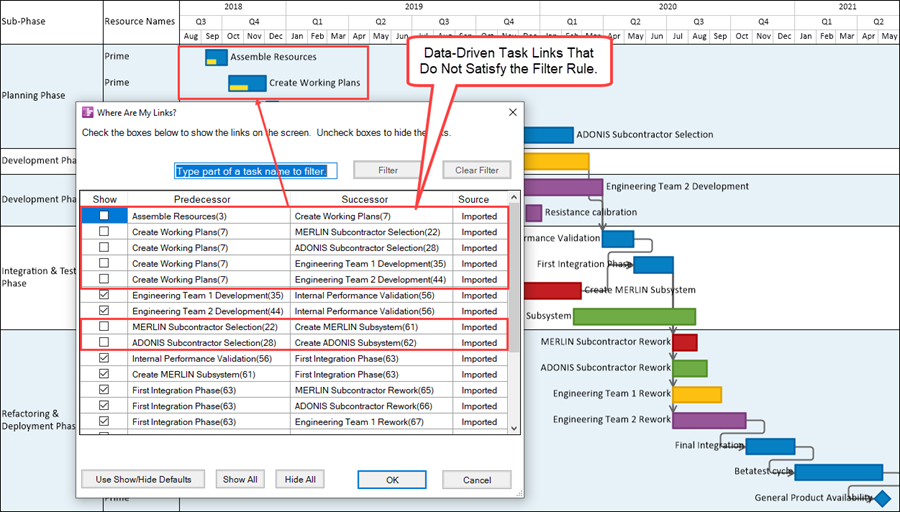Select the Engineering Team 1 Rework yellow bar
Screen dimensions: 900x512
(697, 394)
